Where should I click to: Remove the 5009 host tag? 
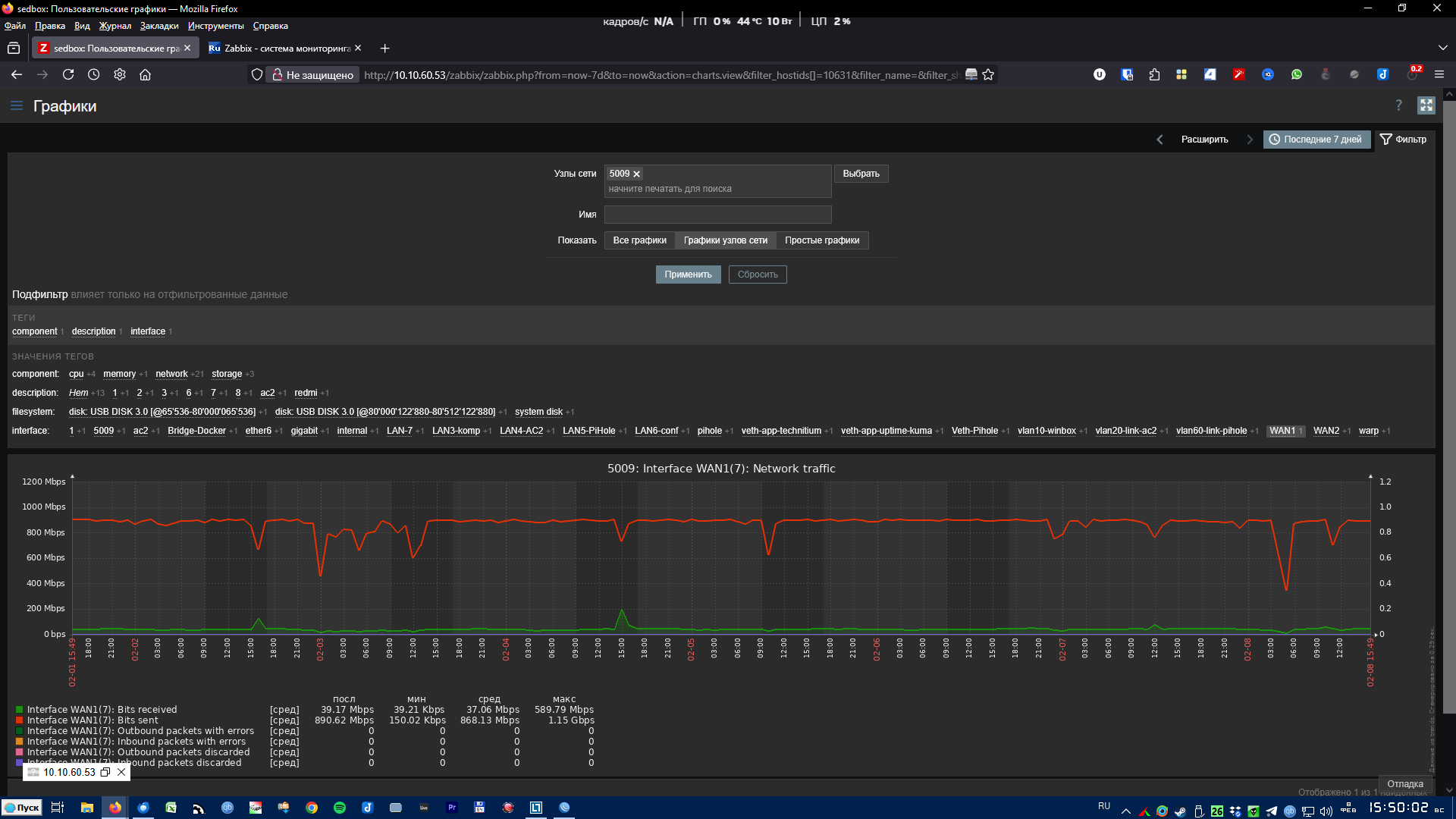click(x=637, y=174)
